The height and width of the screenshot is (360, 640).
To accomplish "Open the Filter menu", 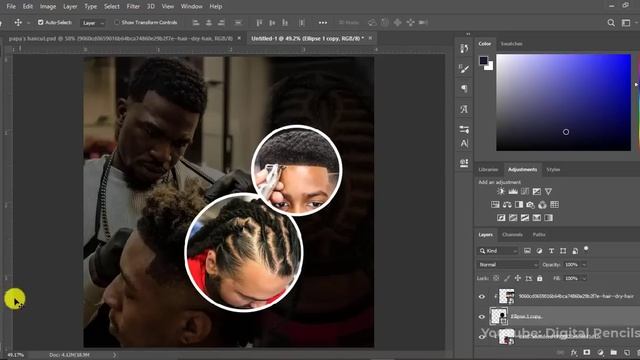I will (x=133, y=7).
